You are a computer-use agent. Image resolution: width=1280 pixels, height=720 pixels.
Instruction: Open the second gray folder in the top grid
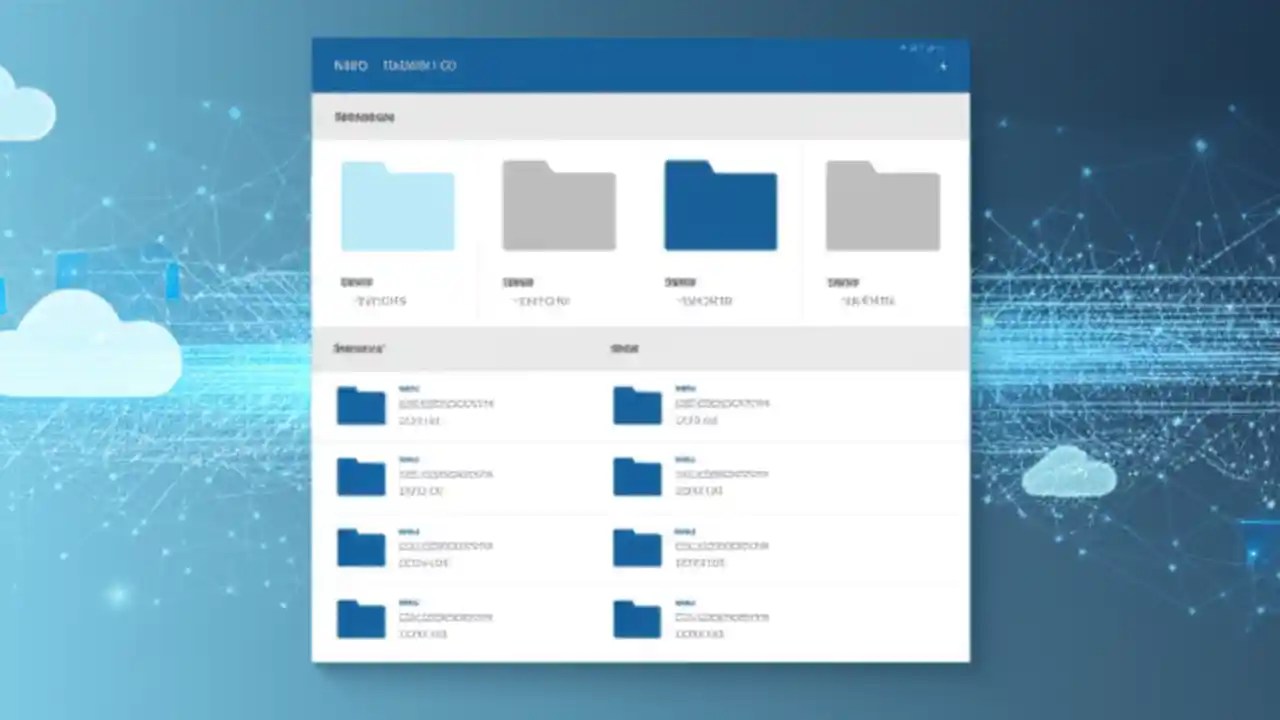[x=558, y=205]
